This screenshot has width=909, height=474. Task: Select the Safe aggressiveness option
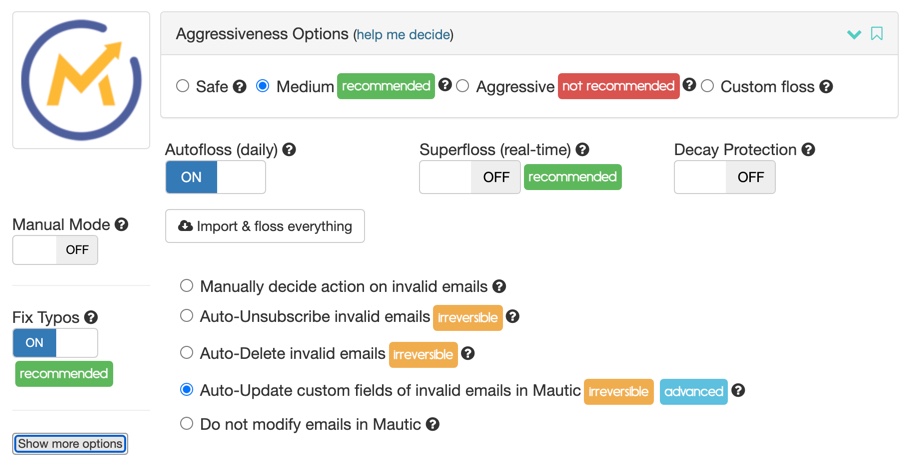click(183, 86)
